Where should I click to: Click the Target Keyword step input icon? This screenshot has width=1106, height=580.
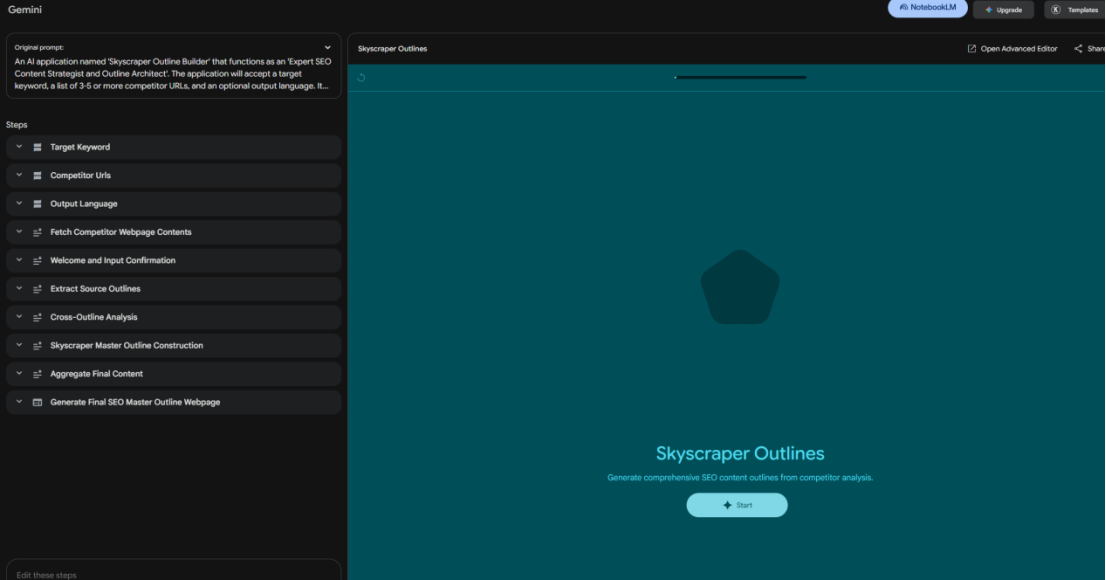tap(37, 147)
